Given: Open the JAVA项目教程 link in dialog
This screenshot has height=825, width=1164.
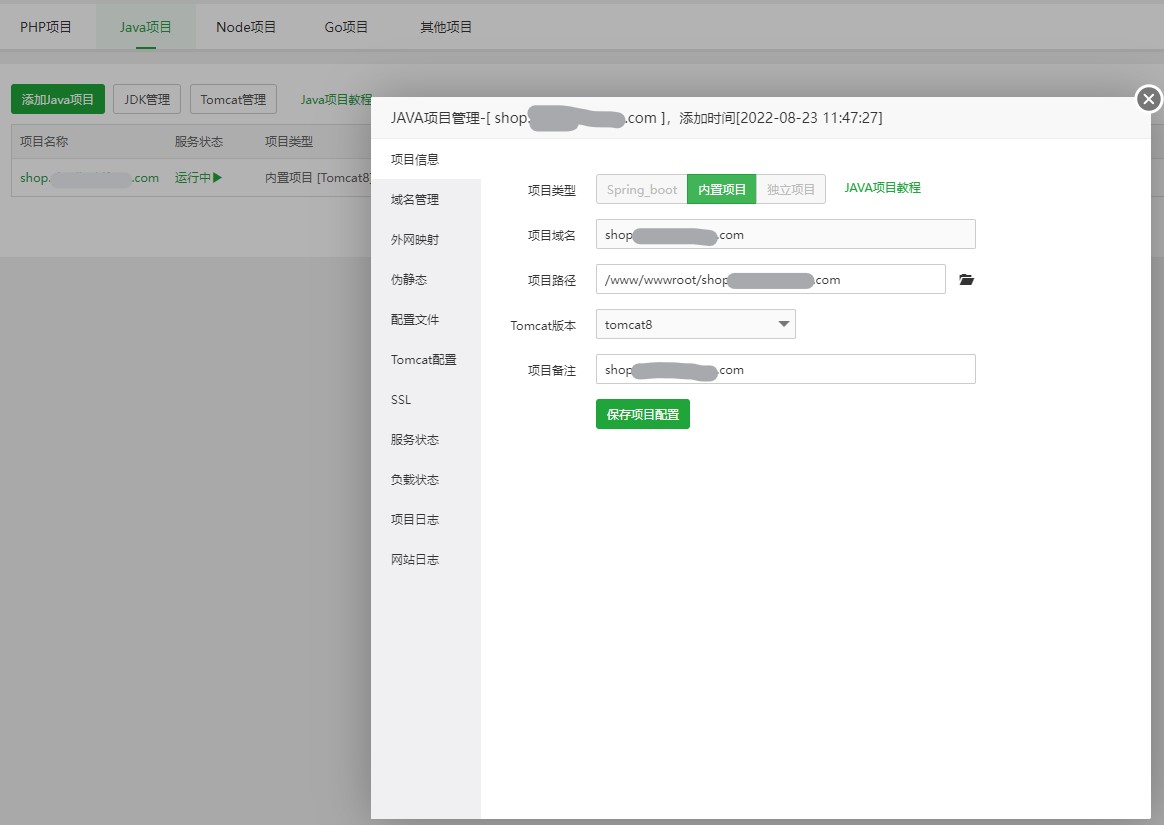Looking at the screenshot, I should pos(882,188).
